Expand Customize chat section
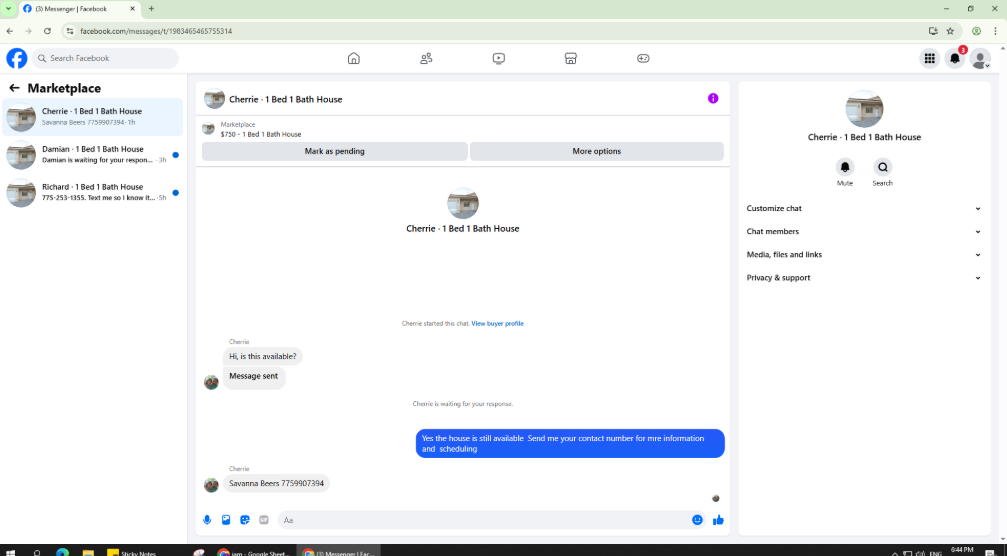 click(864, 209)
